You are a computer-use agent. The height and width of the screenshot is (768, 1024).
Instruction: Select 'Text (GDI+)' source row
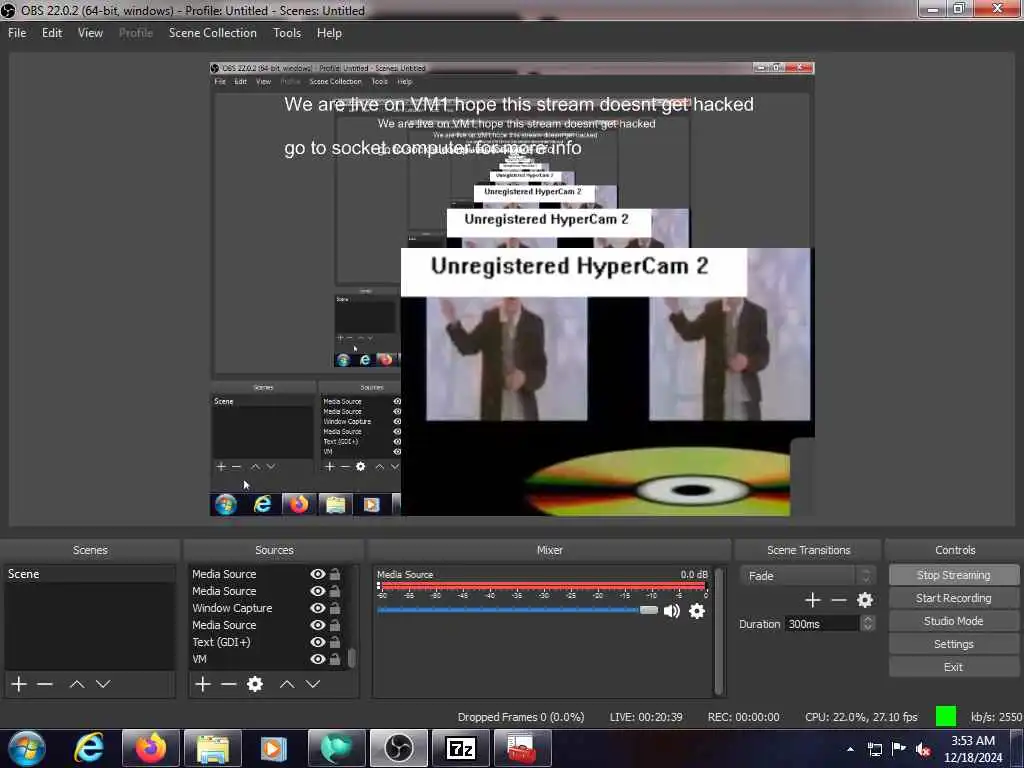266,642
